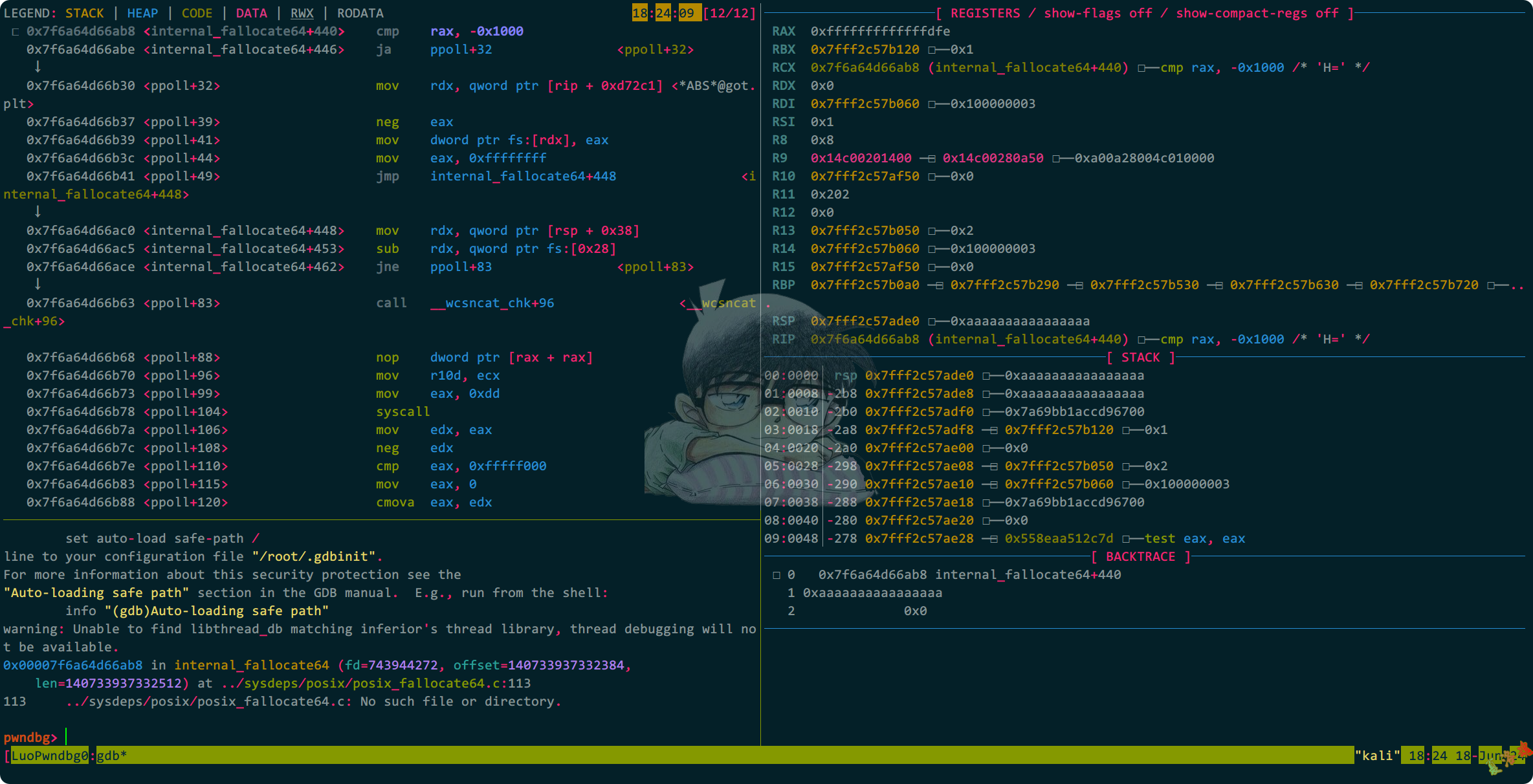Click the RBP register label

[x=783, y=285]
